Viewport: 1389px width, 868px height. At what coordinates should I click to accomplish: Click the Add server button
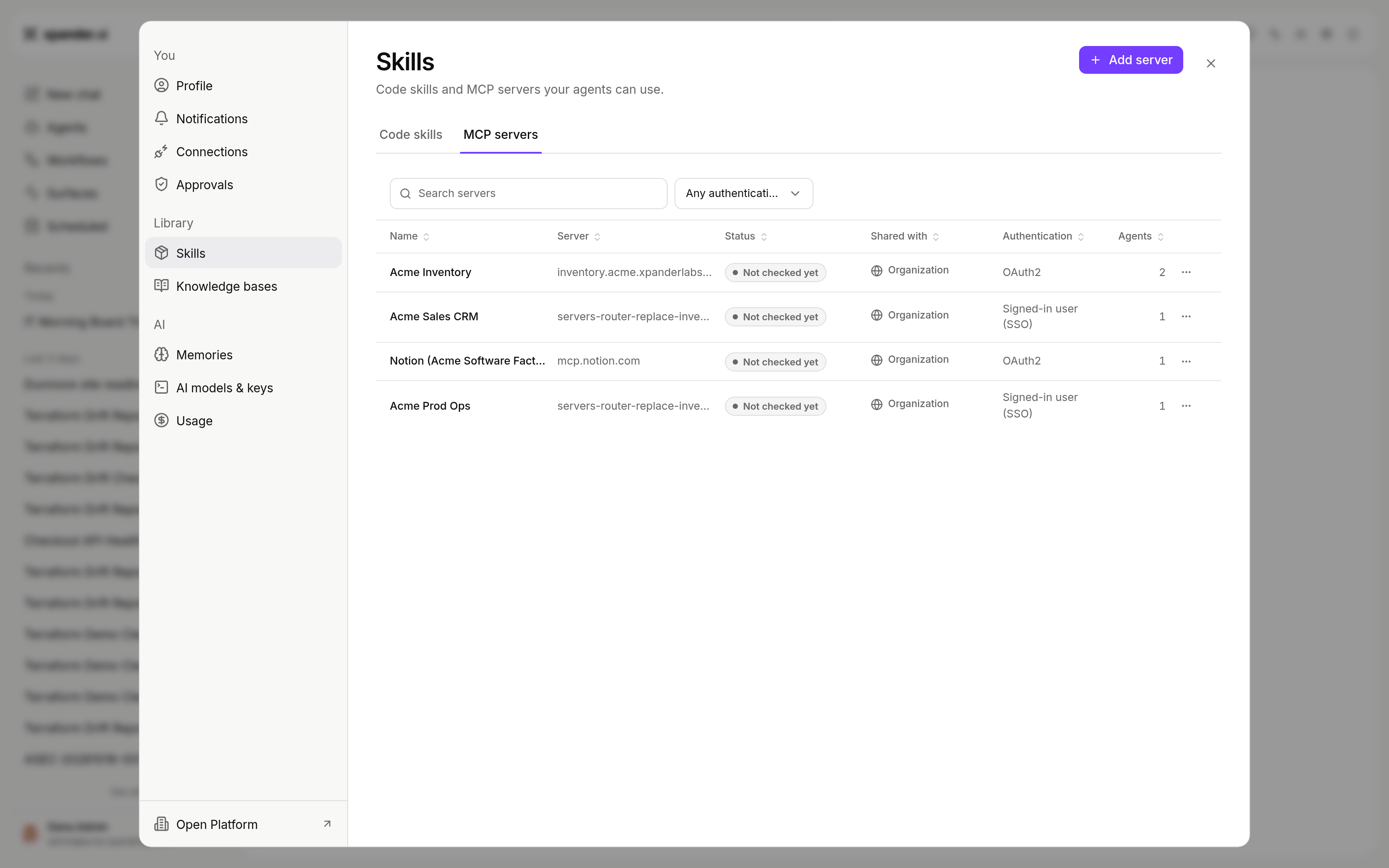click(1131, 60)
